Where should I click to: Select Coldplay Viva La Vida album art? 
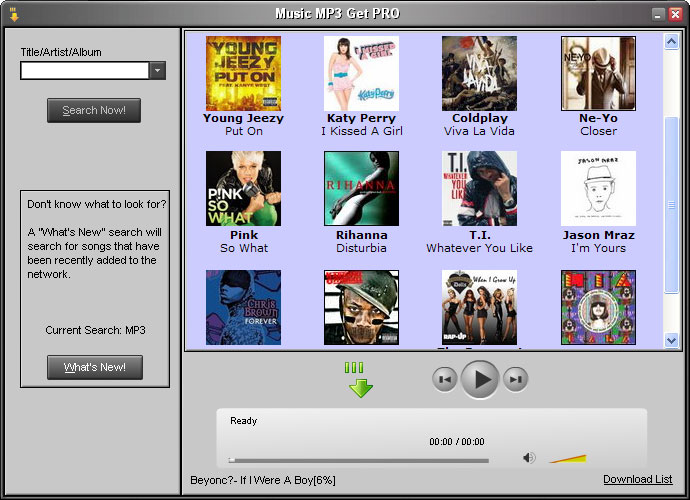(x=479, y=73)
